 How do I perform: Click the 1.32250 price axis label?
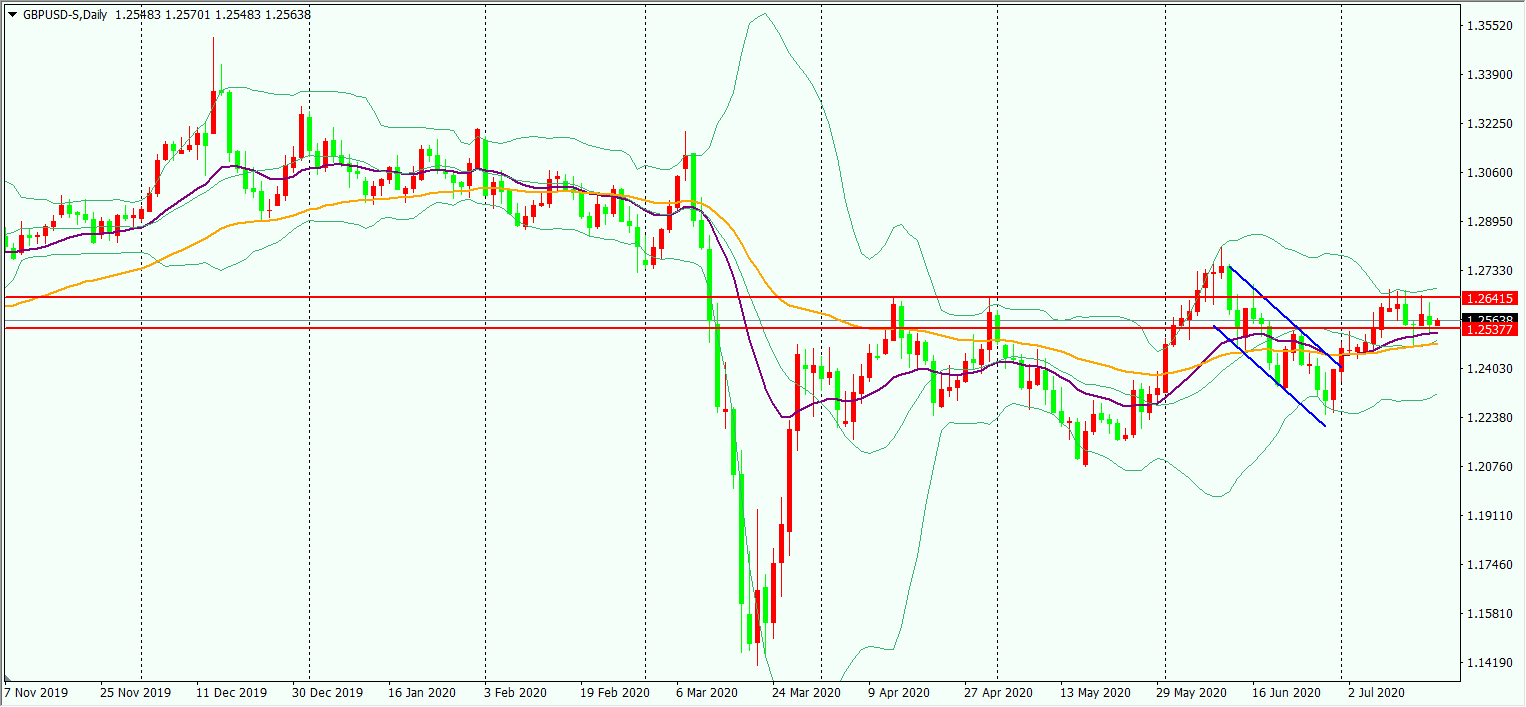1489,124
